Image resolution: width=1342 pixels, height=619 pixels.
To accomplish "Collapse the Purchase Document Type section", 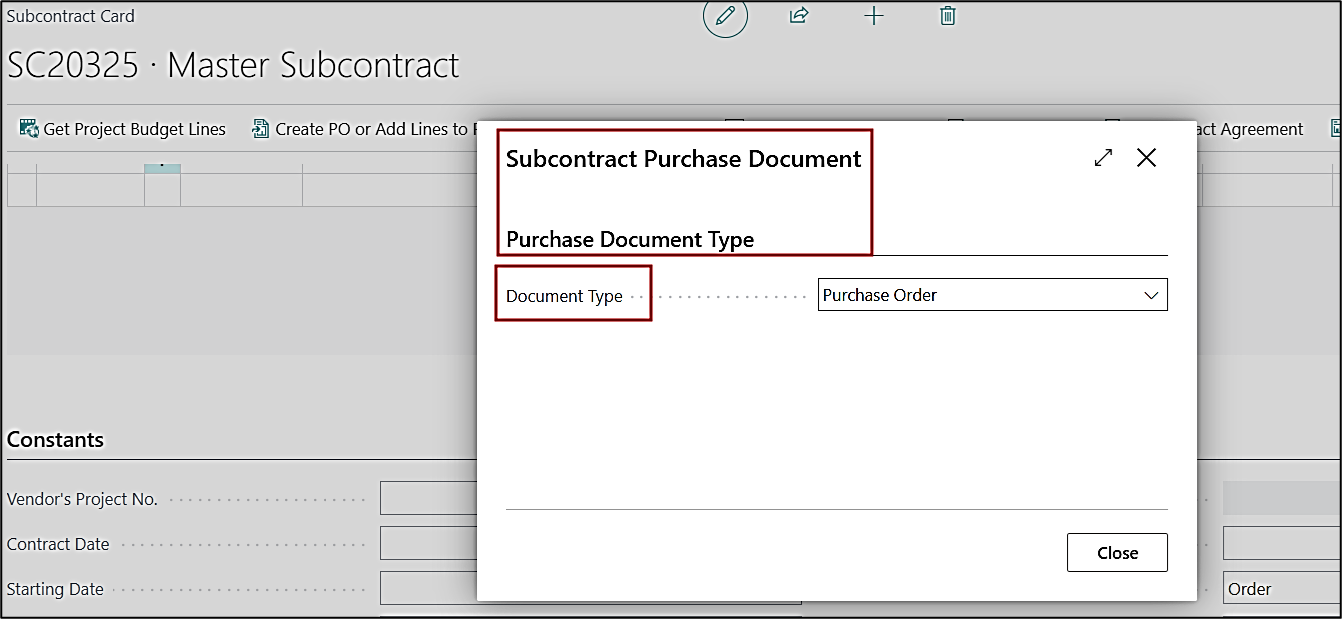I will click(x=630, y=240).
